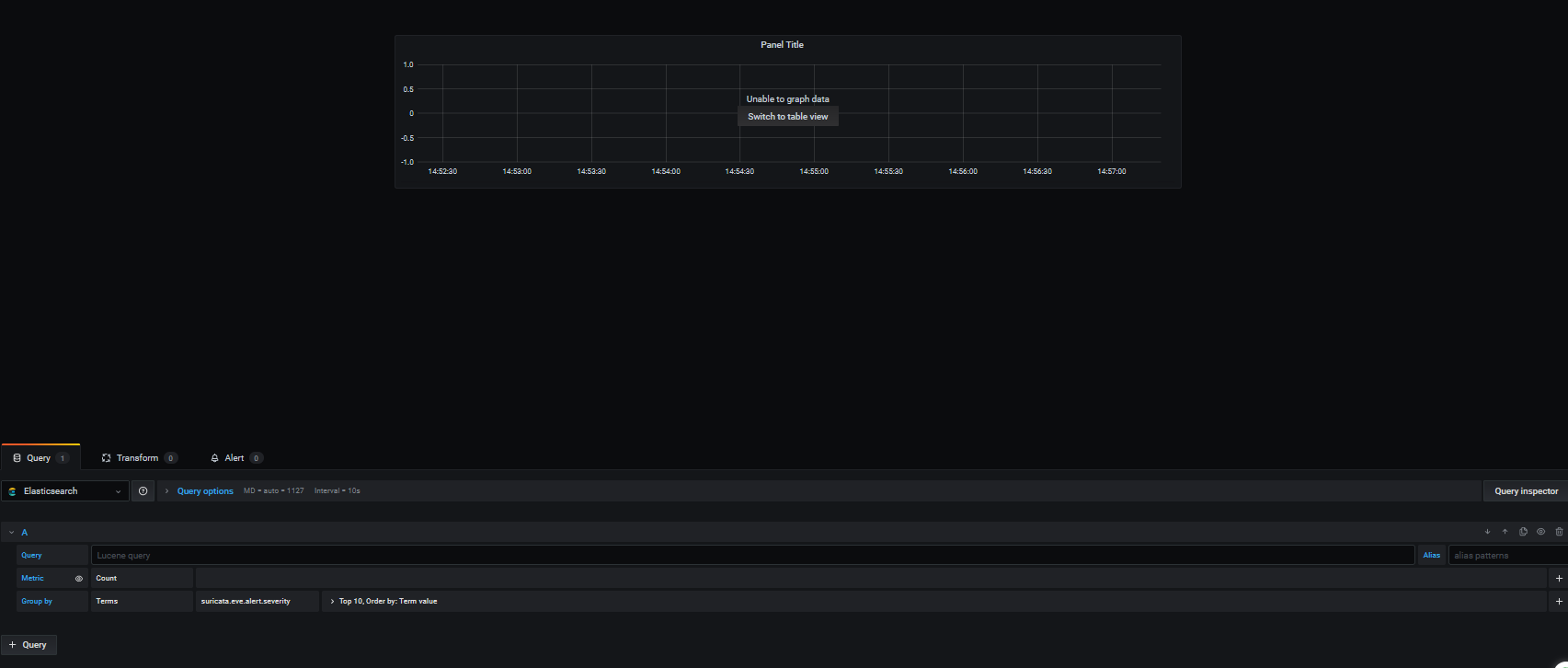
Task: Add another metric with plus icon
Action: (x=1559, y=579)
